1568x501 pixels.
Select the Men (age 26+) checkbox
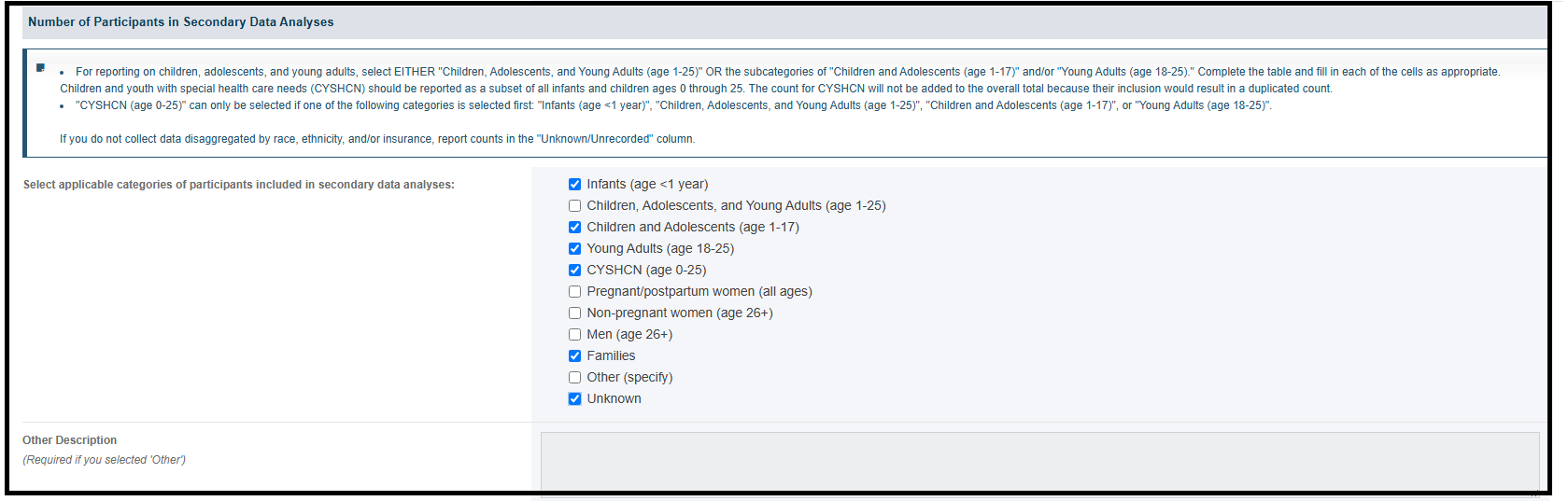pyautogui.click(x=575, y=335)
